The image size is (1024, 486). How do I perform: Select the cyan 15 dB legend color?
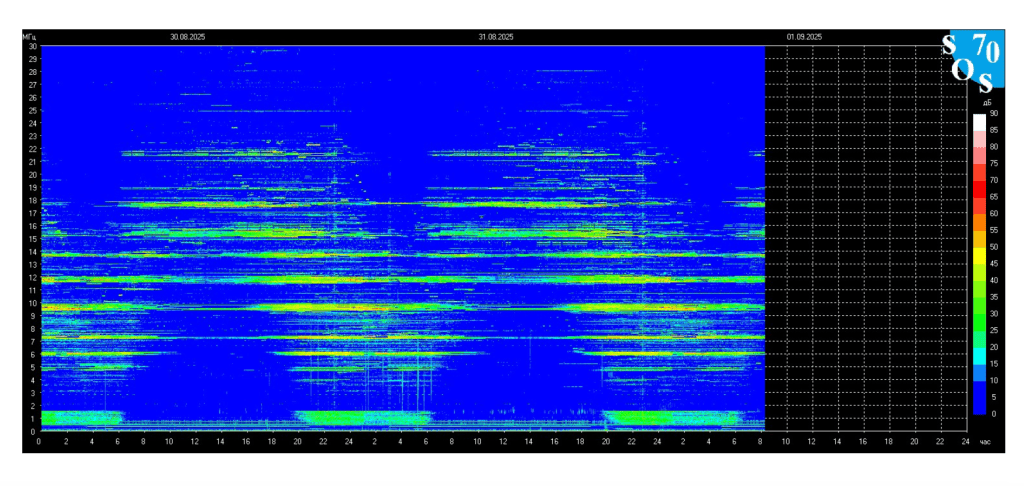[x=978, y=372]
